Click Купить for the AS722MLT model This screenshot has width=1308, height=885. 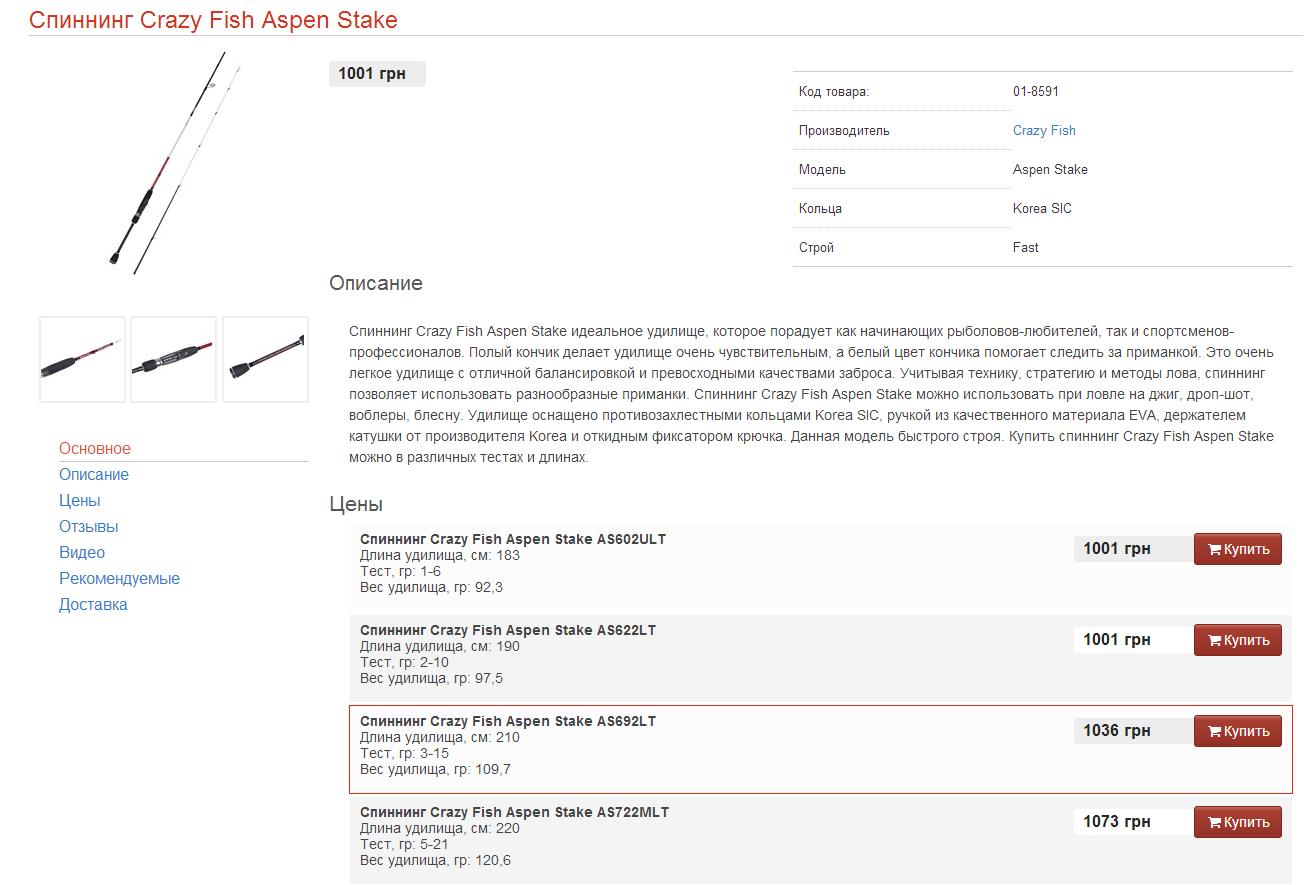1238,822
